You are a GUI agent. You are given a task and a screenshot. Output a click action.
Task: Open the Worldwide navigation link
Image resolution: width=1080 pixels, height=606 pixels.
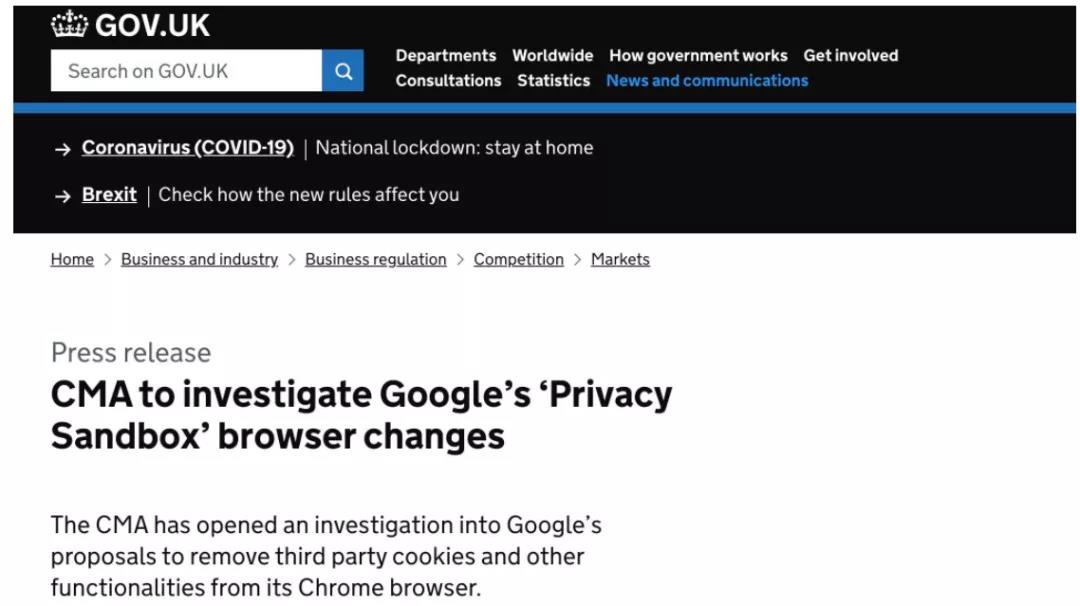click(552, 55)
